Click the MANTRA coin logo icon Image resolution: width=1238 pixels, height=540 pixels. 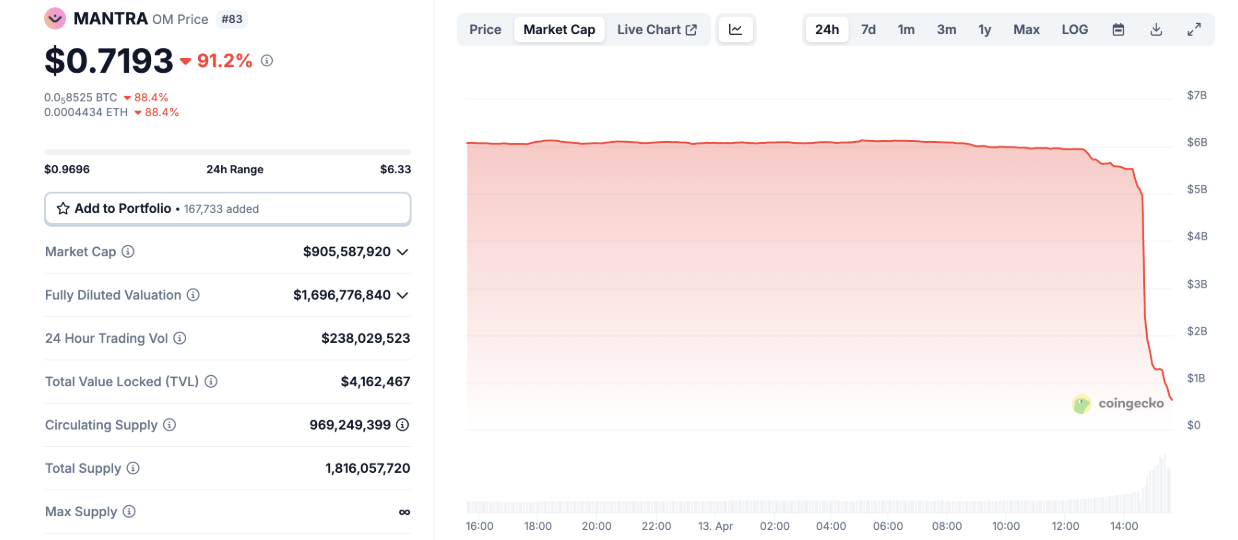coord(55,18)
